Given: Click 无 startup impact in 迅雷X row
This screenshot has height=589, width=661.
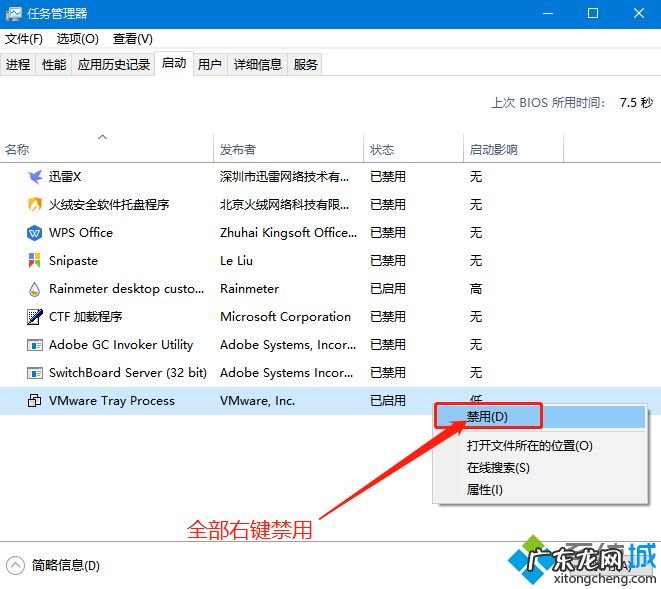Looking at the screenshot, I should (476, 177).
